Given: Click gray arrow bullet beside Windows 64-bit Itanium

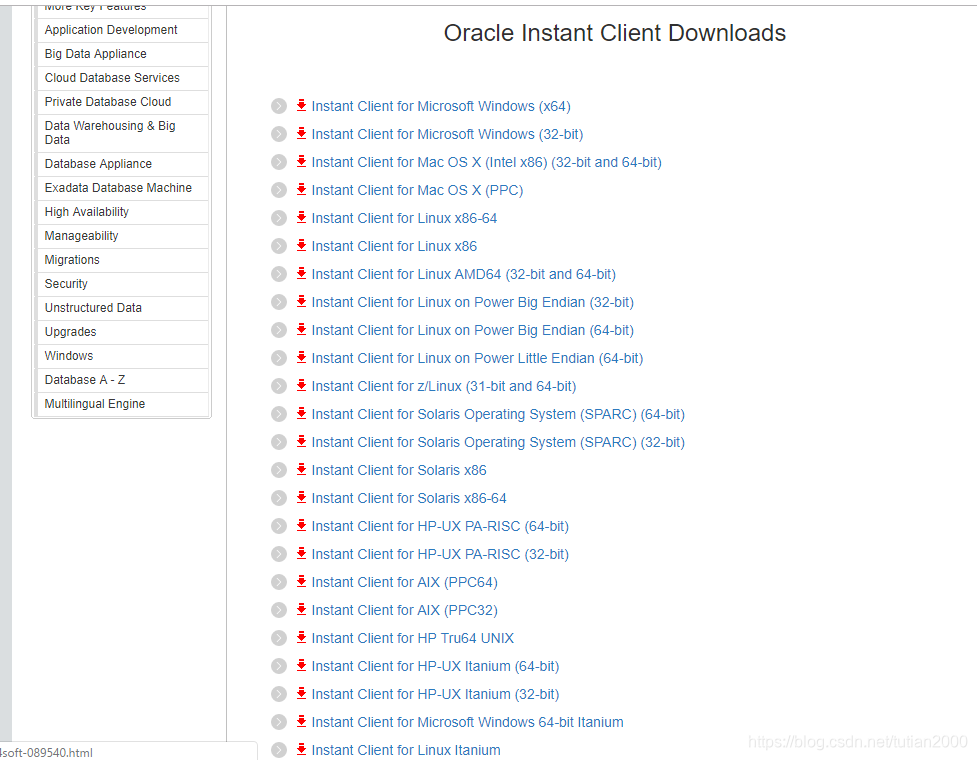Looking at the screenshot, I should pyautogui.click(x=279, y=723).
